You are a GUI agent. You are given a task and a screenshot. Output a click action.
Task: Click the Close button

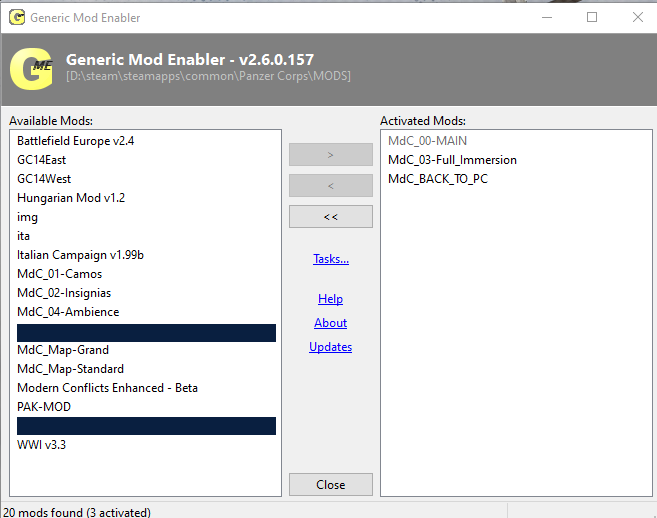pos(331,485)
